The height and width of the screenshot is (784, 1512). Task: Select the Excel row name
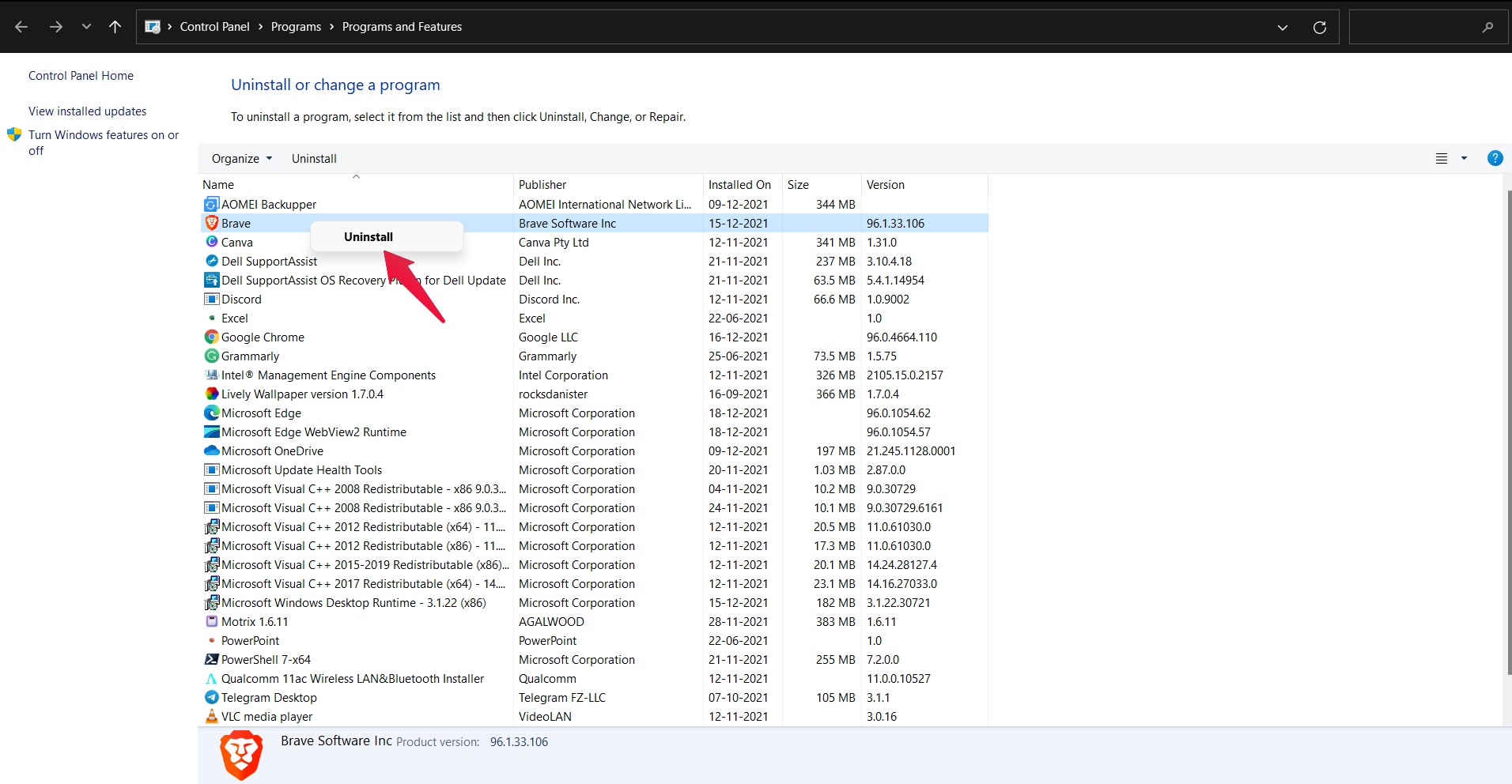point(234,318)
